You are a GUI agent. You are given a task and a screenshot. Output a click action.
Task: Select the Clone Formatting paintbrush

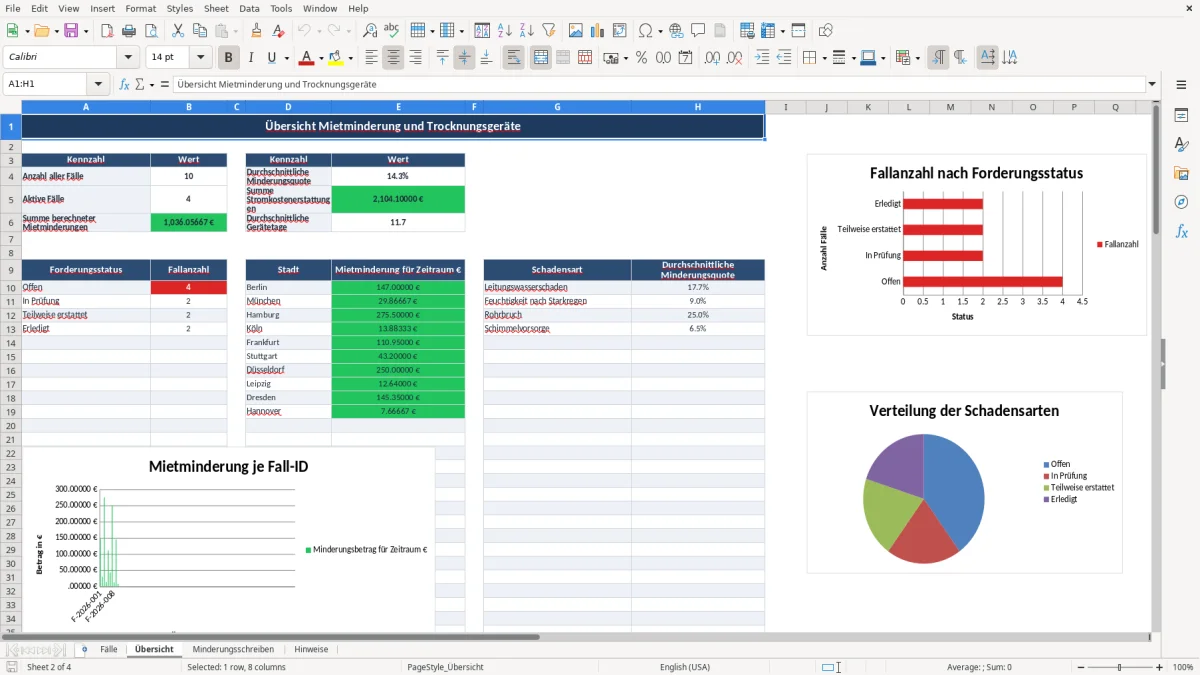pyautogui.click(x=257, y=31)
